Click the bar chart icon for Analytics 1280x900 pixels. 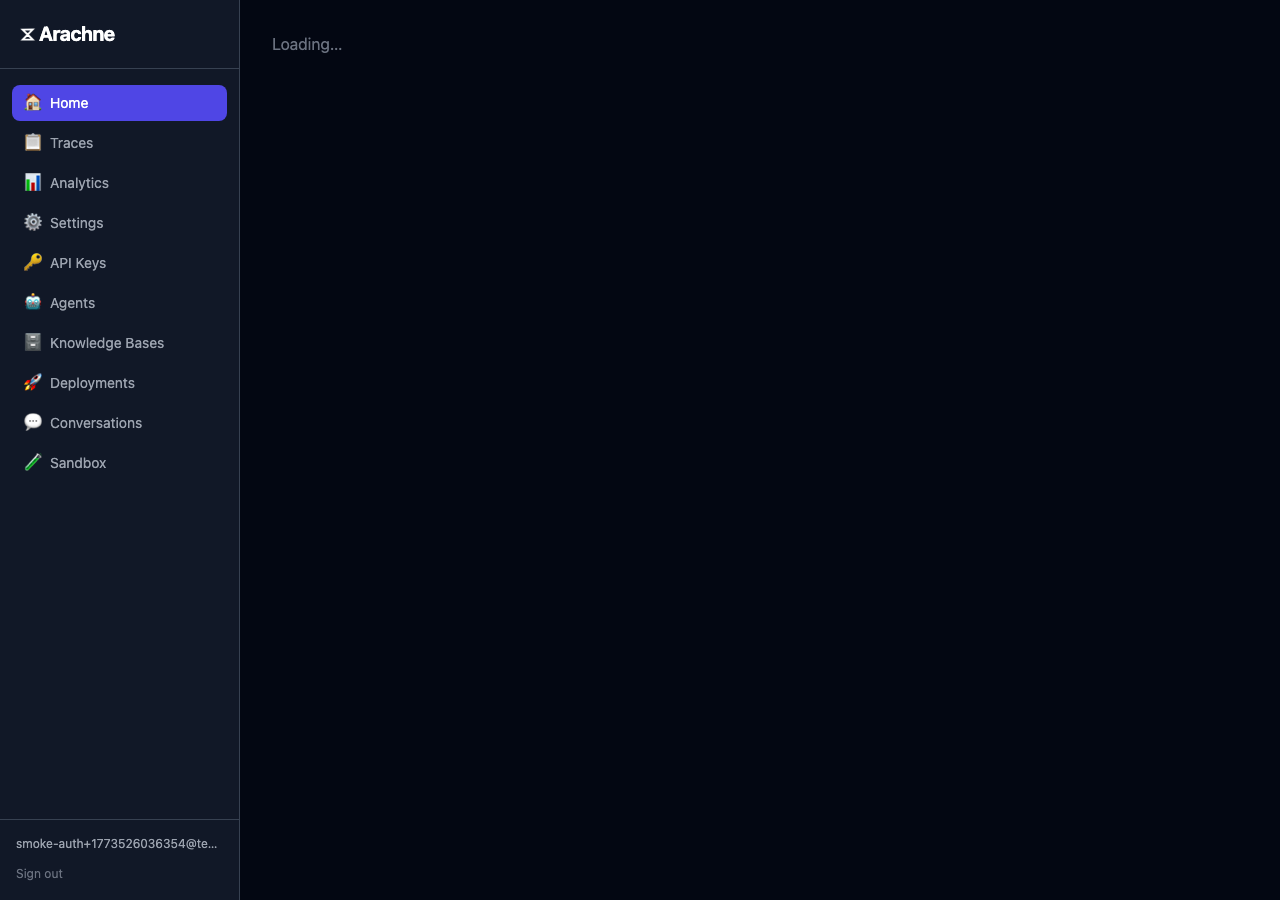click(32, 182)
